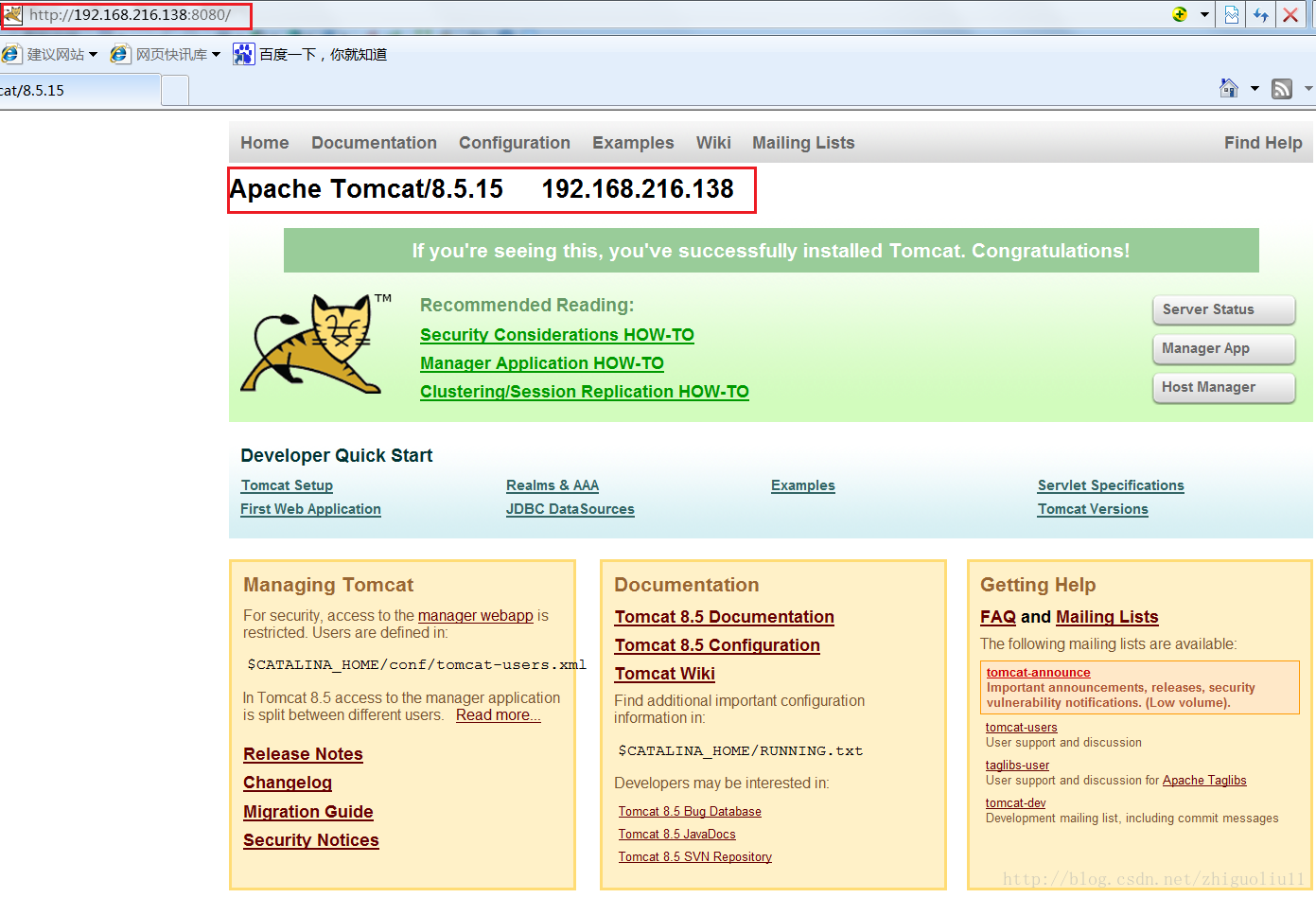Image resolution: width=1316 pixels, height=898 pixels.
Task: Expand the 网页快讯库 dropdown arrow
Action: (216, 55)
